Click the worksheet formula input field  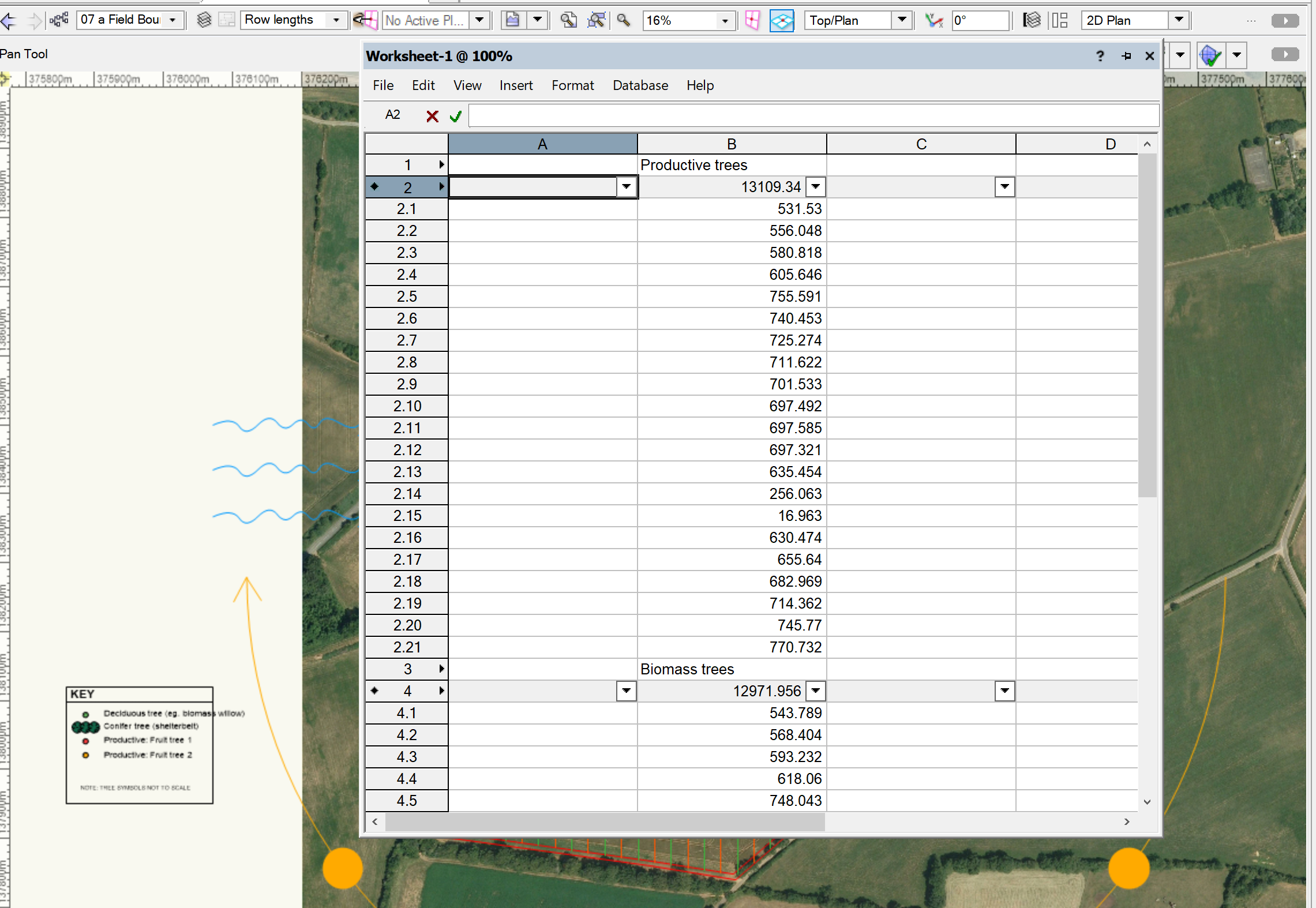click(x=813, y=115)
